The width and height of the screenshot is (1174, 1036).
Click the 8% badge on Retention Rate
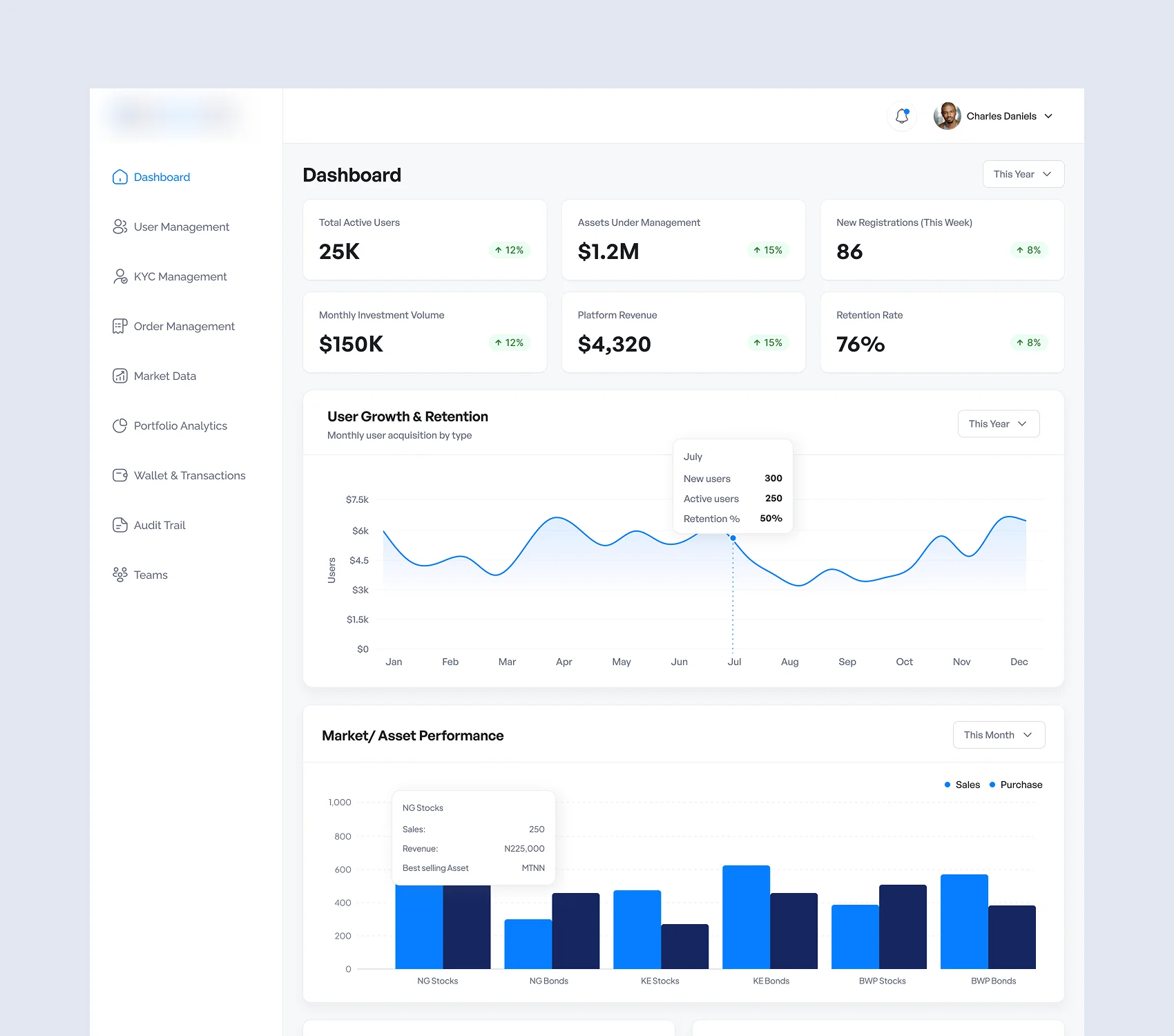pos(1029,343)
